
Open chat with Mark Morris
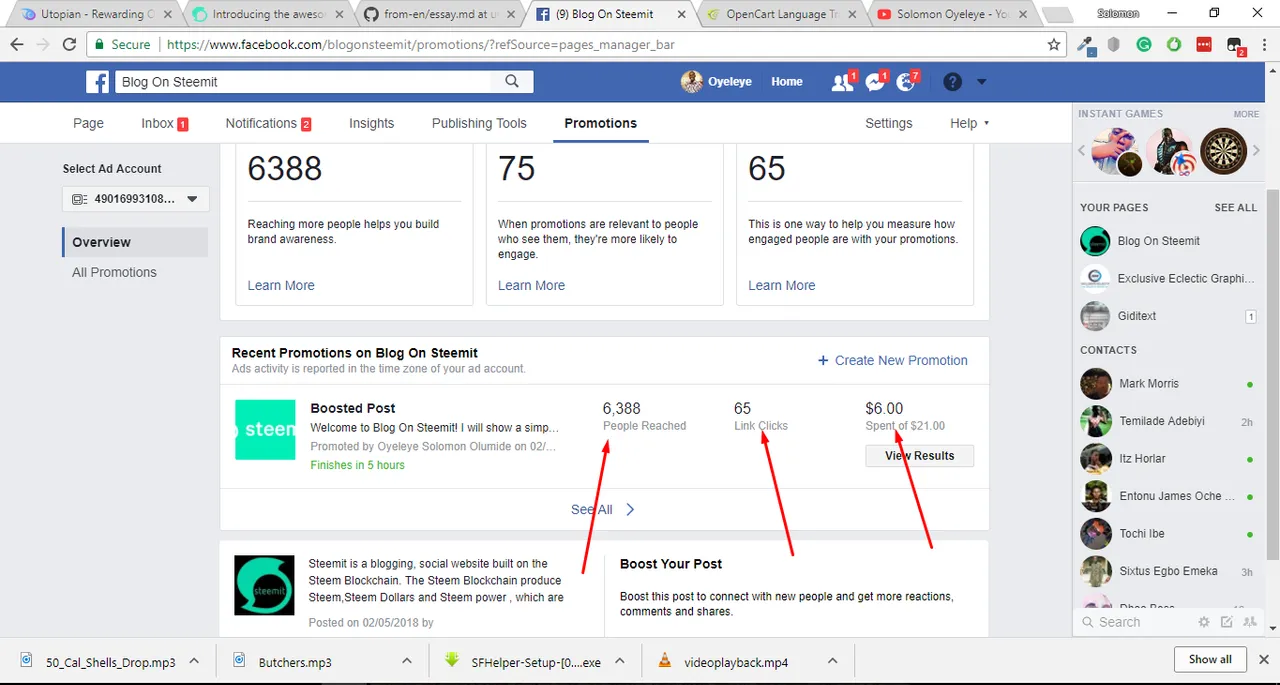tap(1168, 383)
